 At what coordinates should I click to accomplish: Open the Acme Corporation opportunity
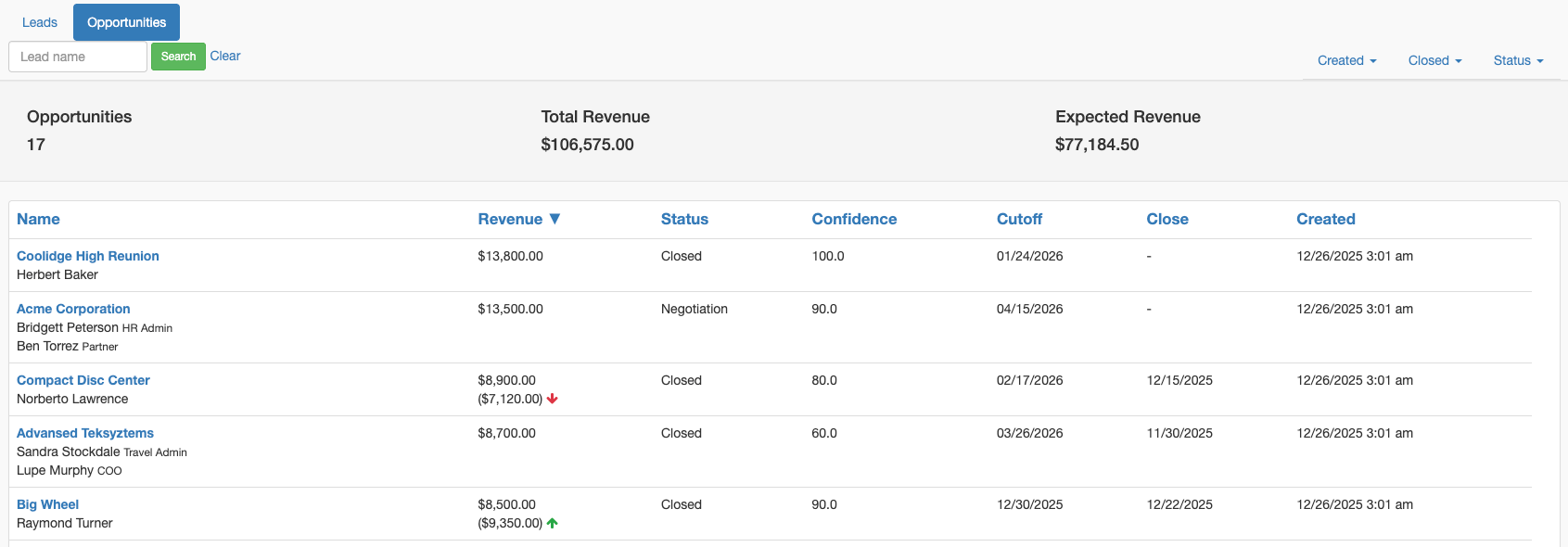click(x=73, y=309)
